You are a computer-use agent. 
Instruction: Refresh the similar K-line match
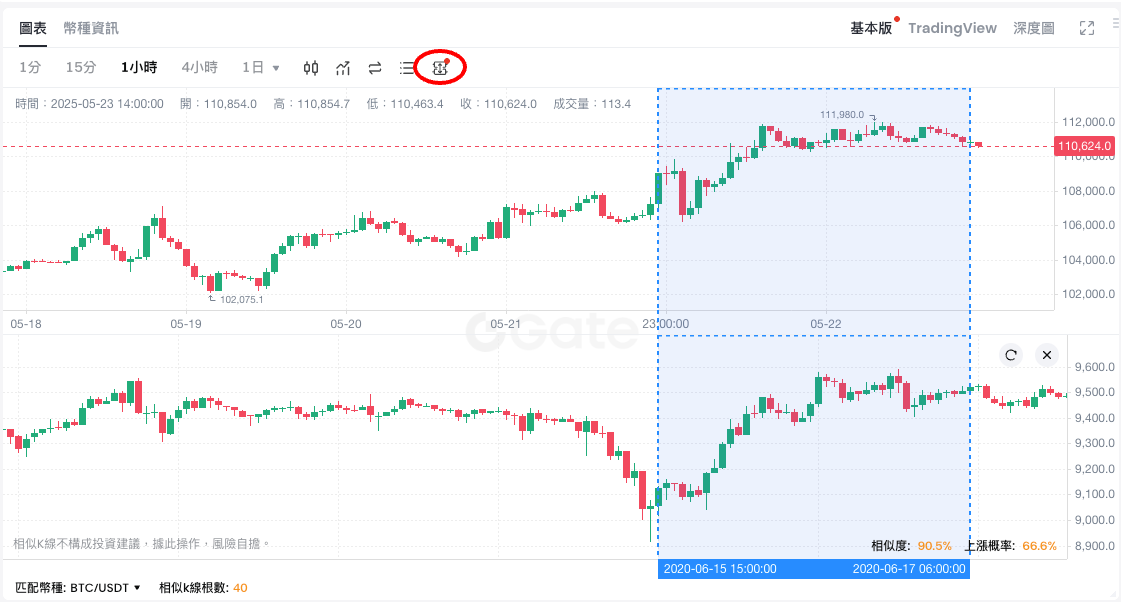[1011, 355]
